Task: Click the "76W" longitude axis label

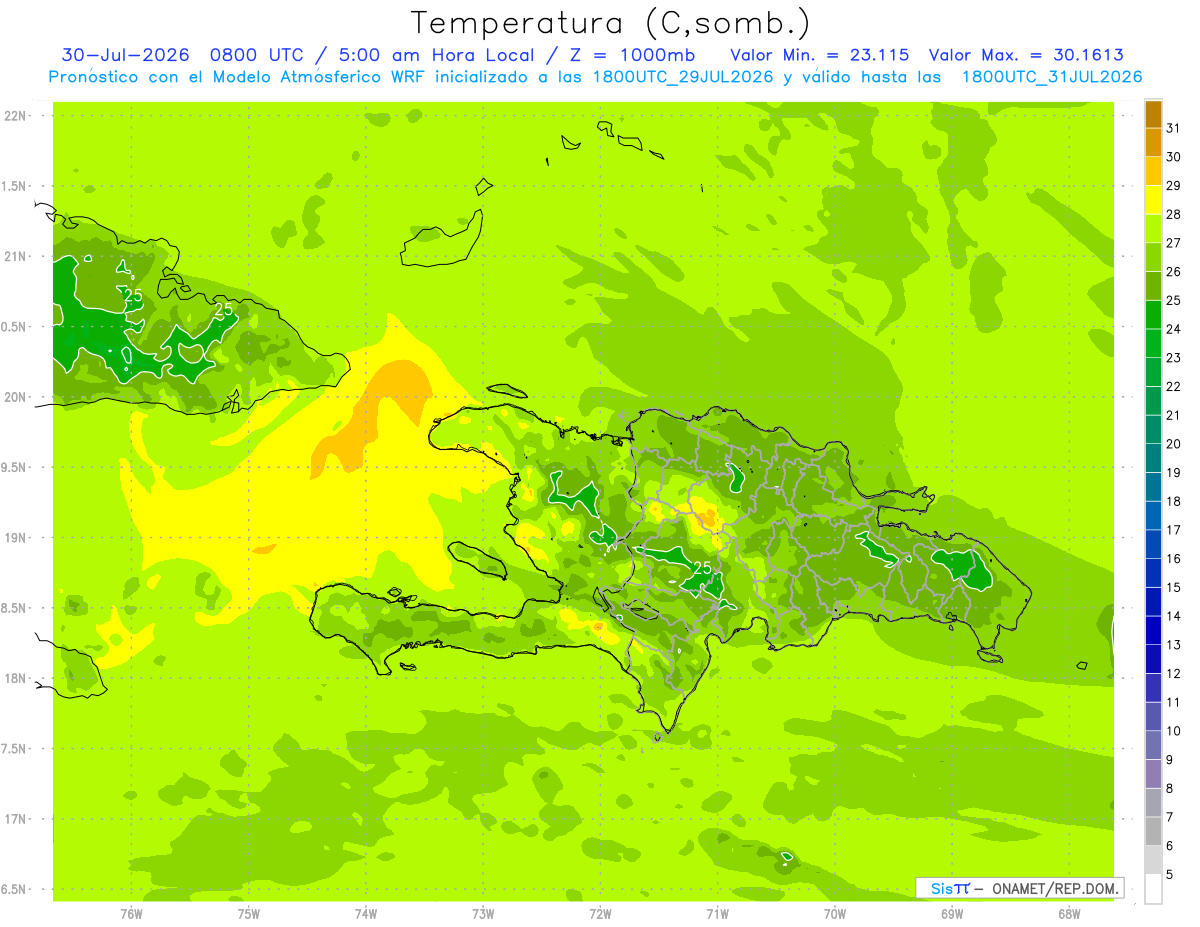Action: tap(131, 913)
